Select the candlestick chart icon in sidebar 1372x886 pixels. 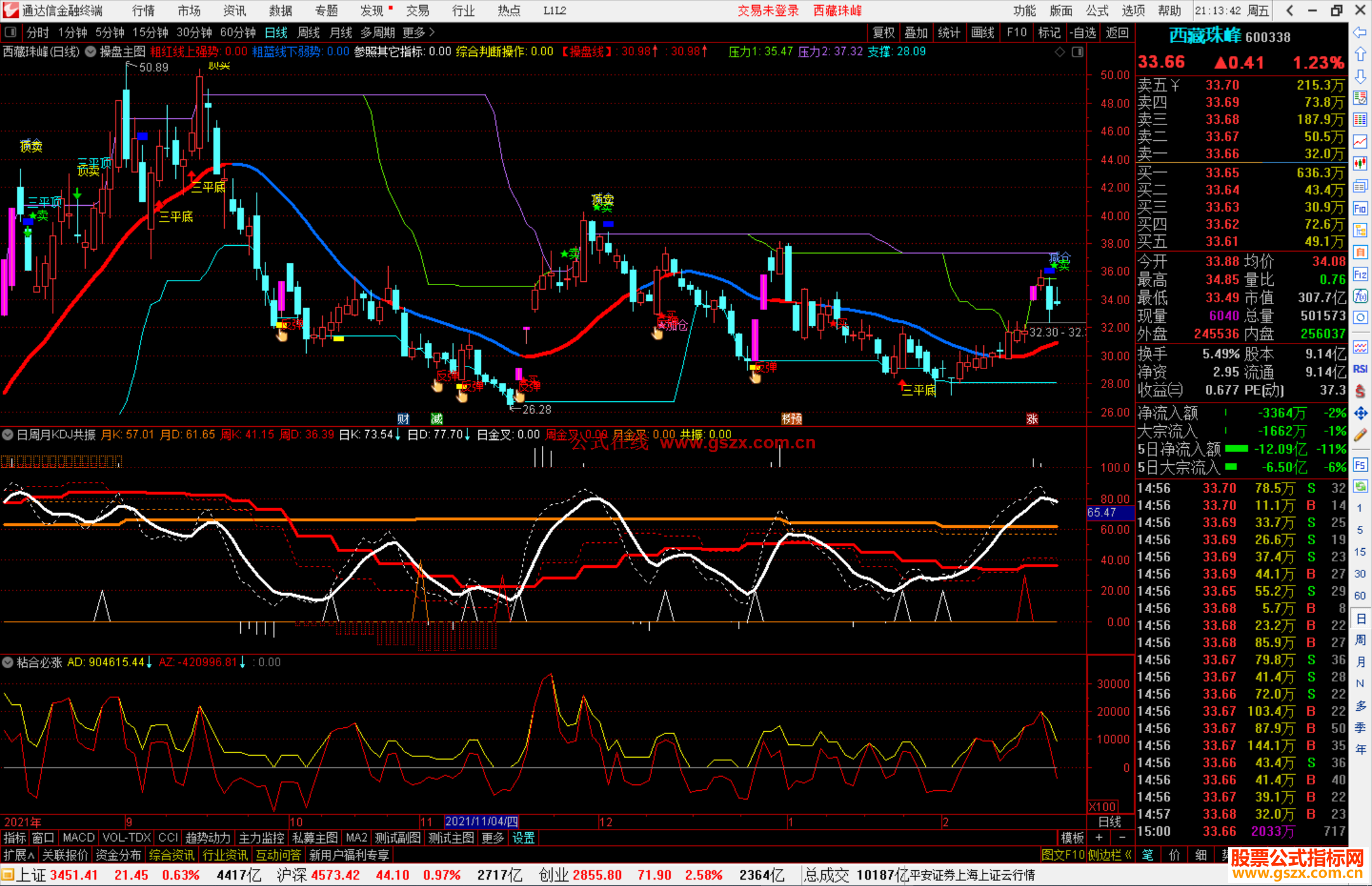pyautogui.click(x=1360, y=164)
